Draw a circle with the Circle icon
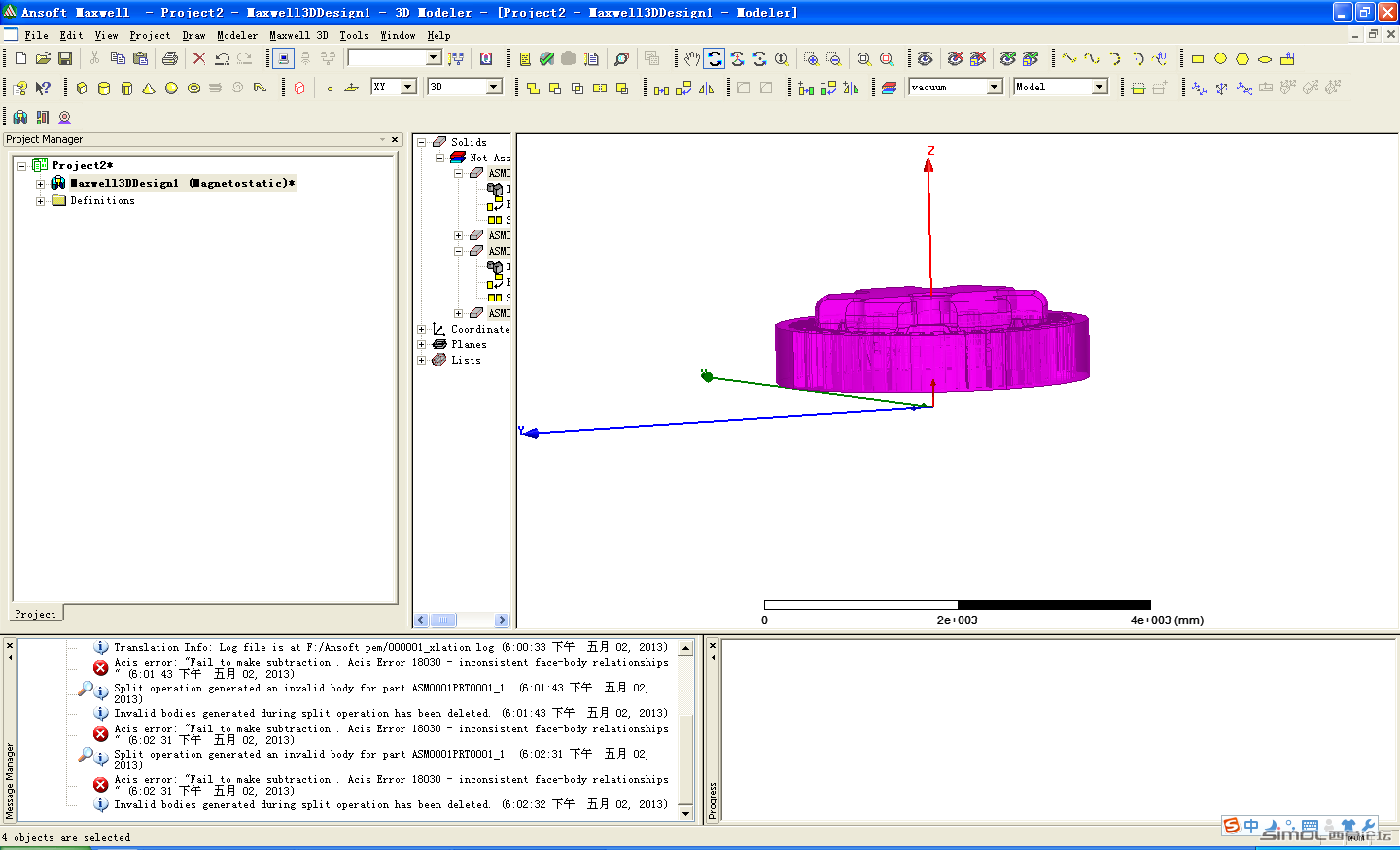The width and height of the screenshot is (1400, 850). pos(1220,58)
